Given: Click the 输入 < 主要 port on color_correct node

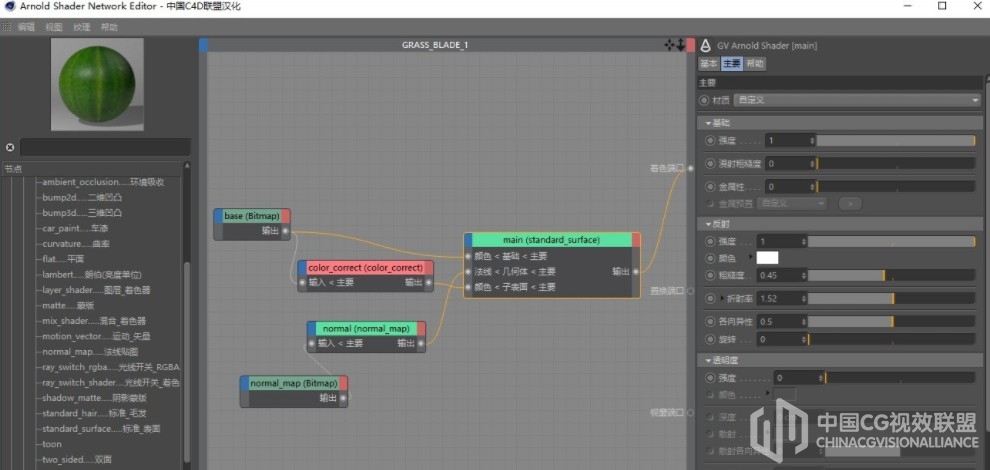Looking at the screenshot, I should coord(302,282).
